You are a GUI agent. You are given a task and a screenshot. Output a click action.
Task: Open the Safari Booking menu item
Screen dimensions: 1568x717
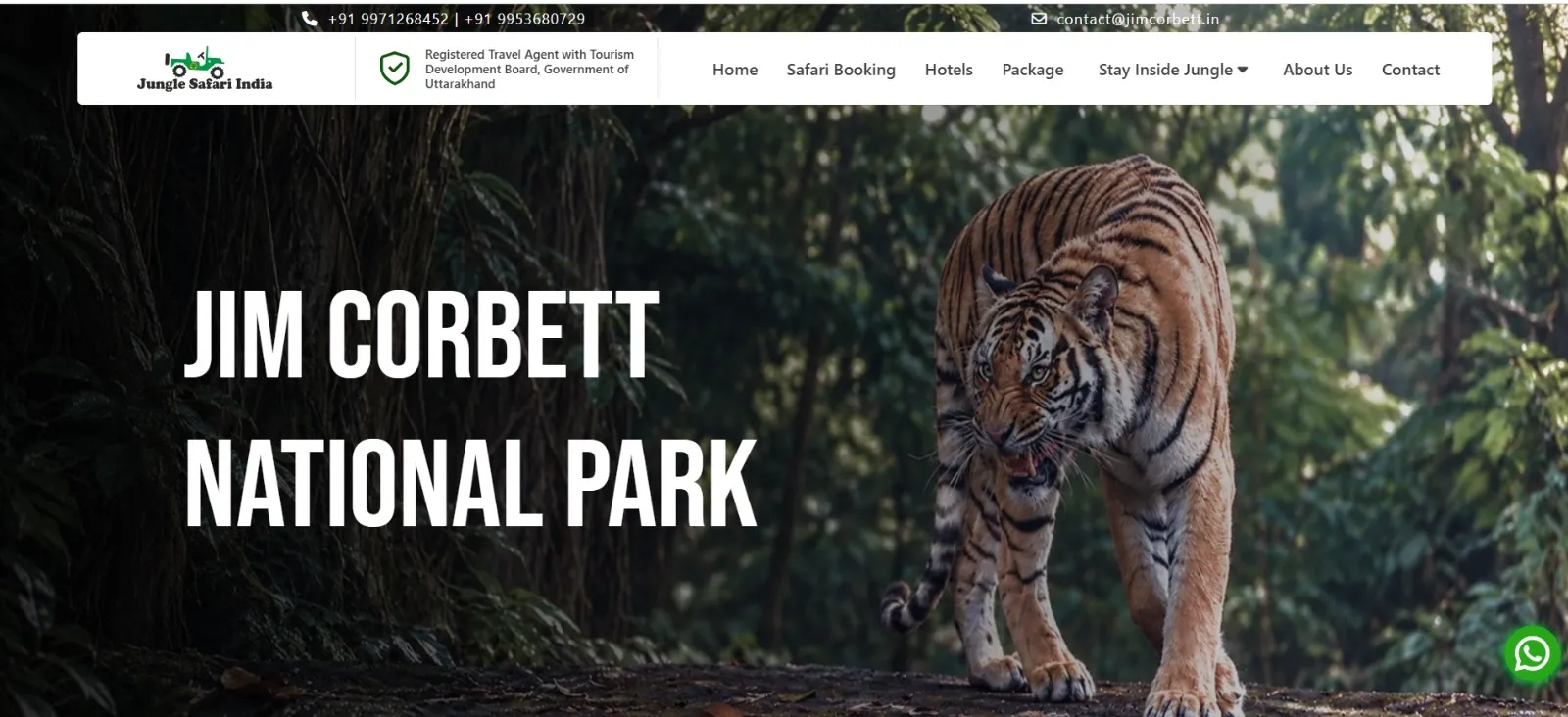tap(841, 70)
